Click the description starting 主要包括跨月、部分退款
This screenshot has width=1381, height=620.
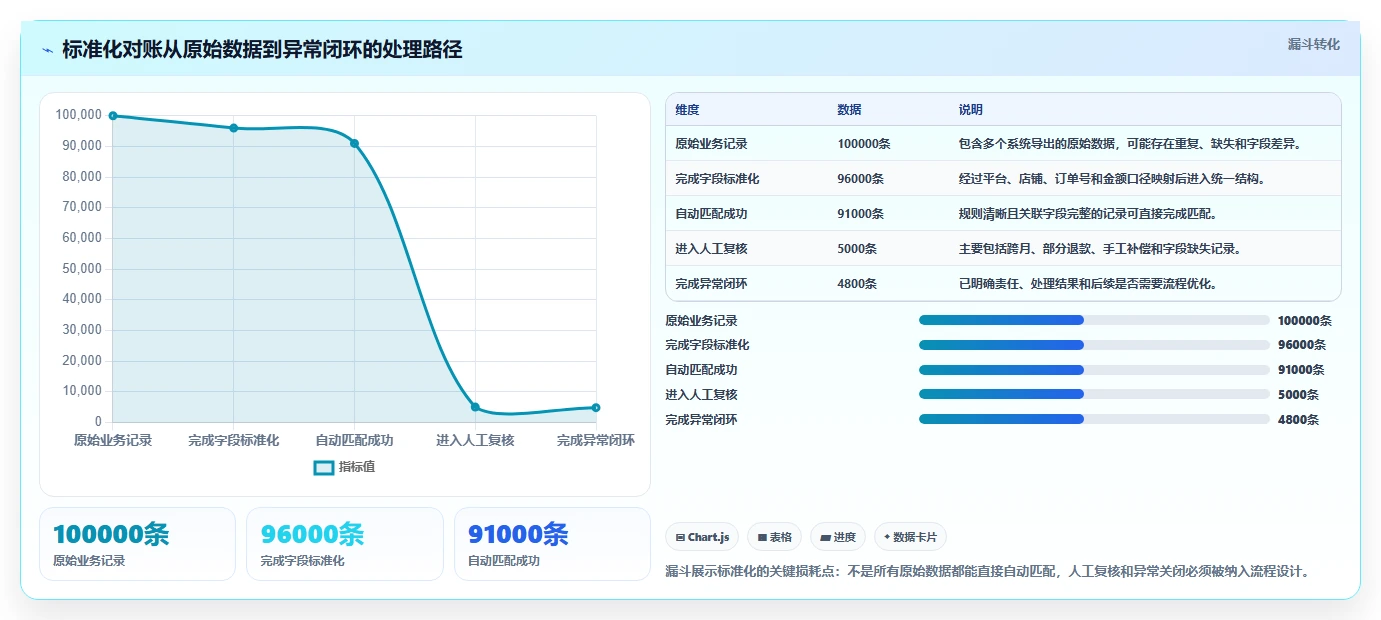click(1099, 249)
